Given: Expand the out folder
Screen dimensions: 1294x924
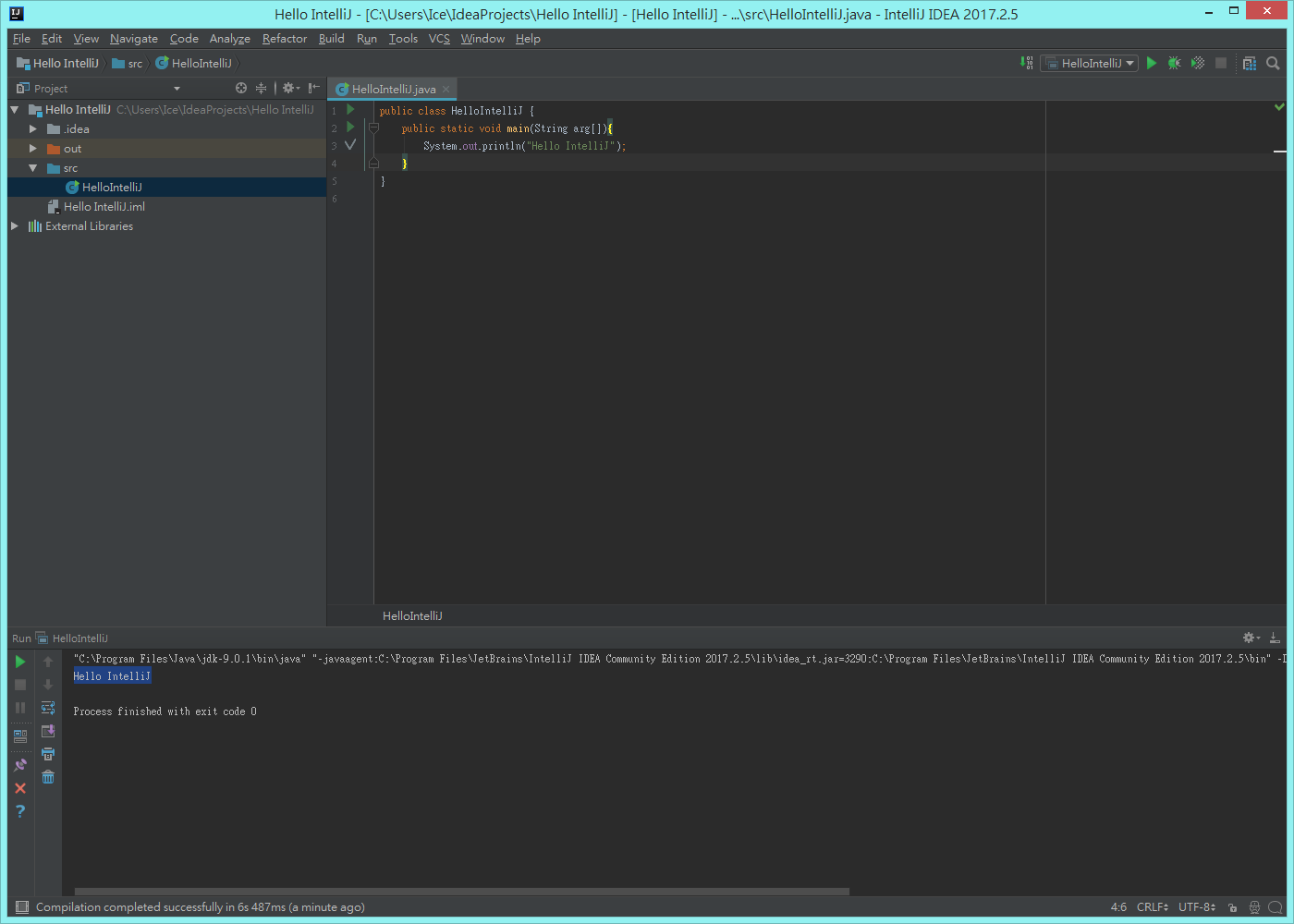Looking at the screenshot, I should (33, 149).
